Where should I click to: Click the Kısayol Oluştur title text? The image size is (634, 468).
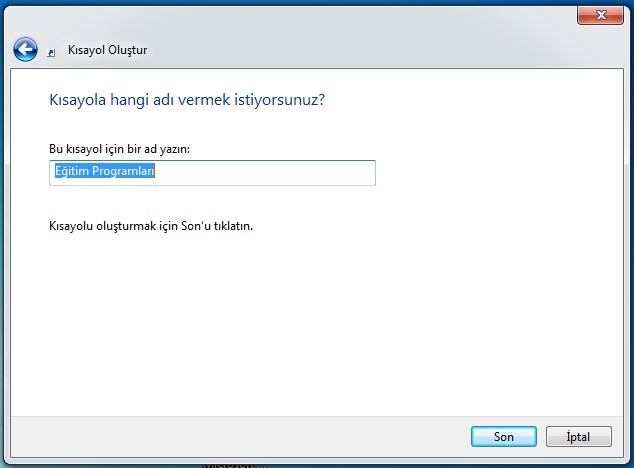[107, 50]
